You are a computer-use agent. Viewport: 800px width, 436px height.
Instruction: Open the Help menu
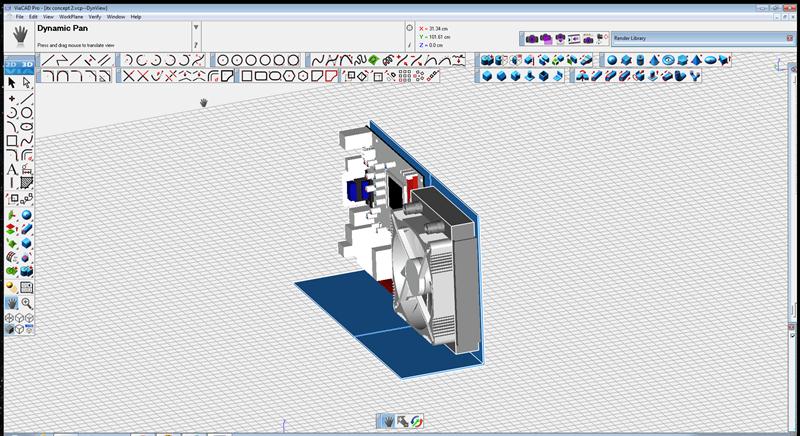tap(136, 17)
